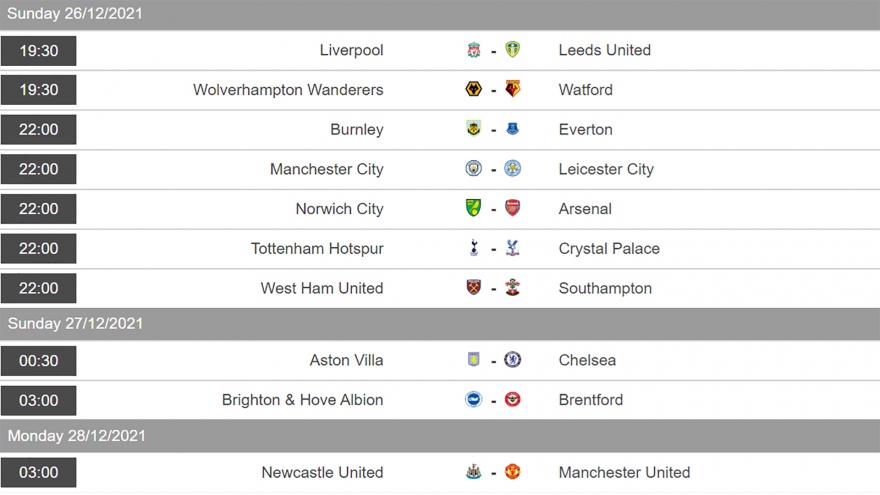Select the Sunday 26/12/2021 date header

coord(75,14)
